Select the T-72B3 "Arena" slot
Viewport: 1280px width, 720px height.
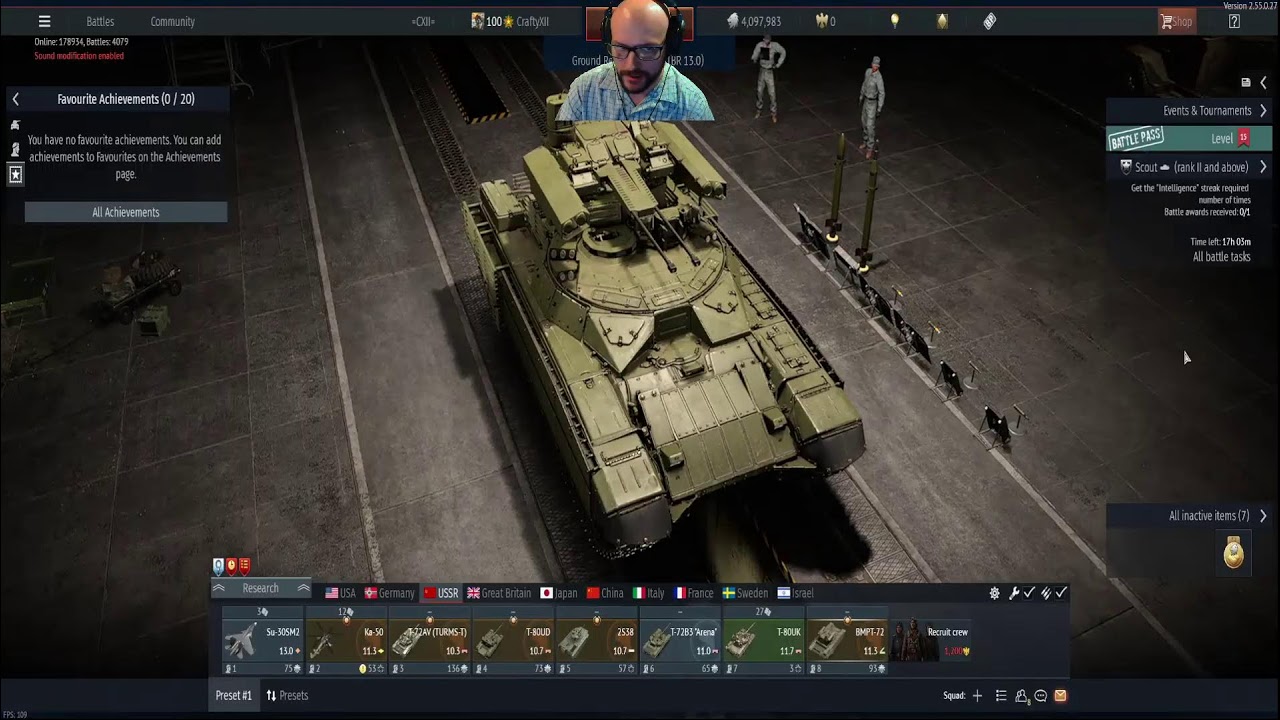click(x=680, y=641)
